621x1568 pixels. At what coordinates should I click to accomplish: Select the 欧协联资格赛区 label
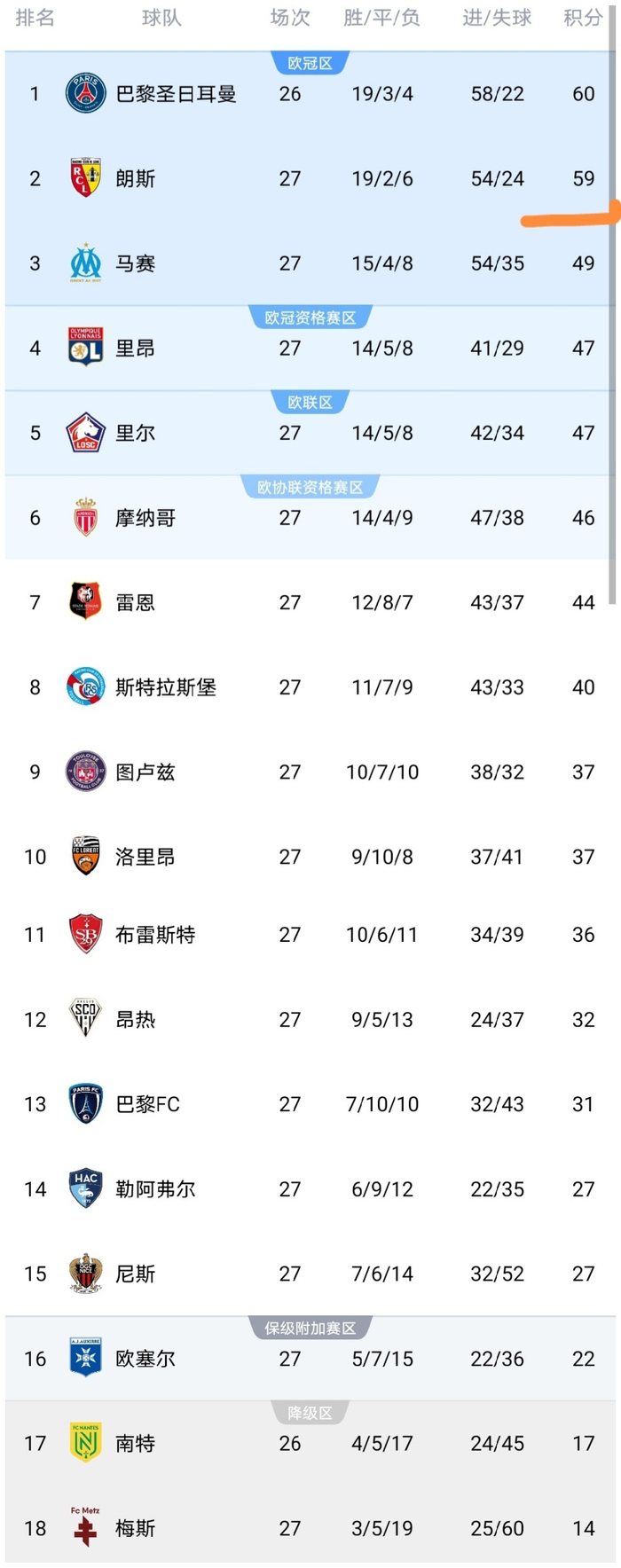click(x=310, y=487)
